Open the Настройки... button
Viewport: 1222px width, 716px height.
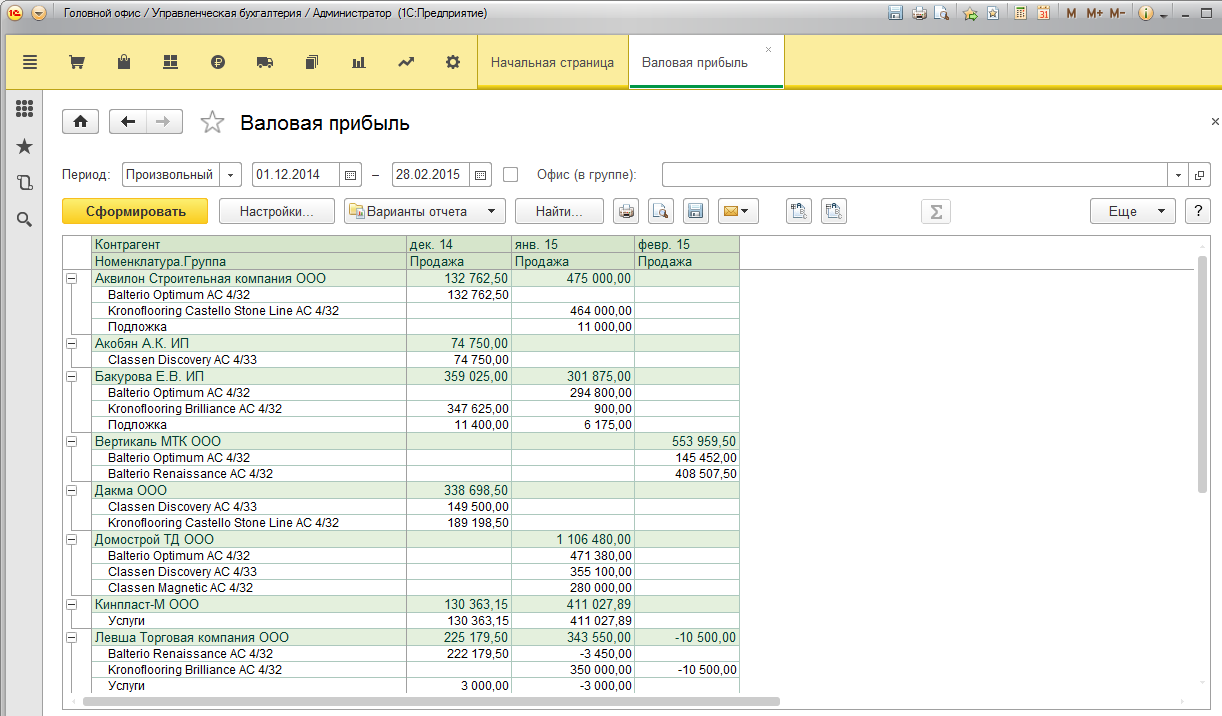click(x=277, y=211)
